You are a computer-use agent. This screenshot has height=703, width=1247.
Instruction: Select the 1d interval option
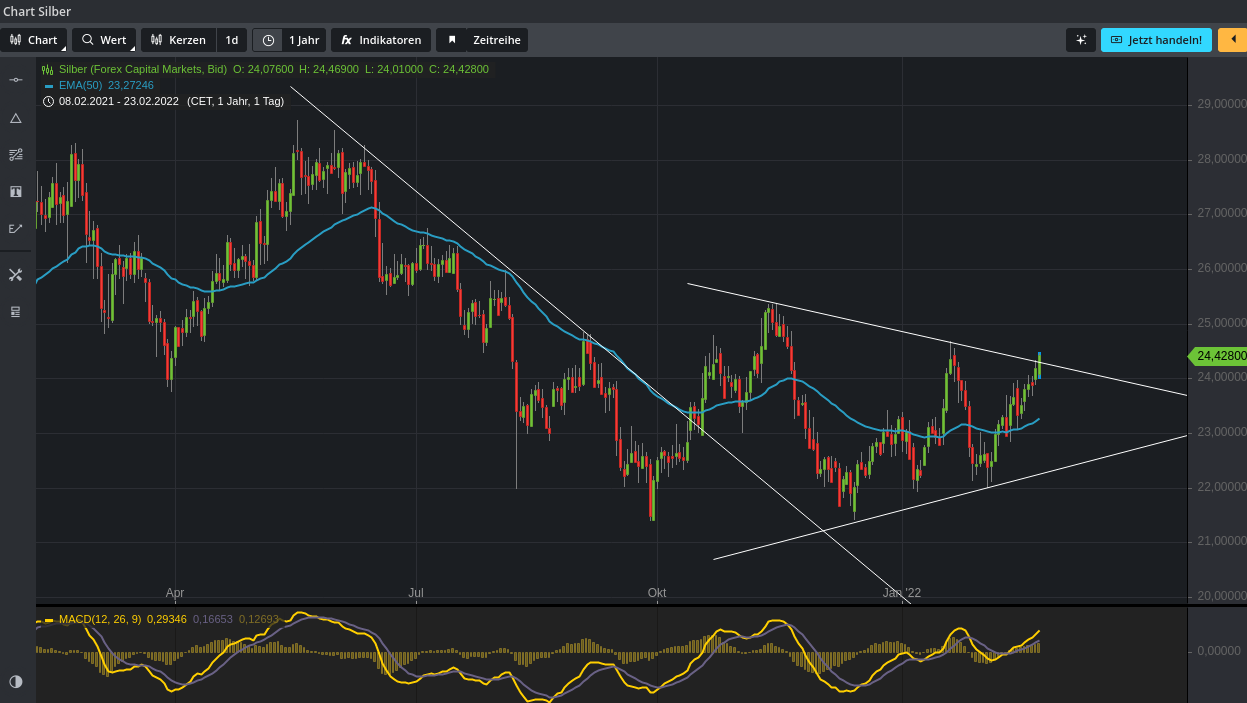pos(232,40)
